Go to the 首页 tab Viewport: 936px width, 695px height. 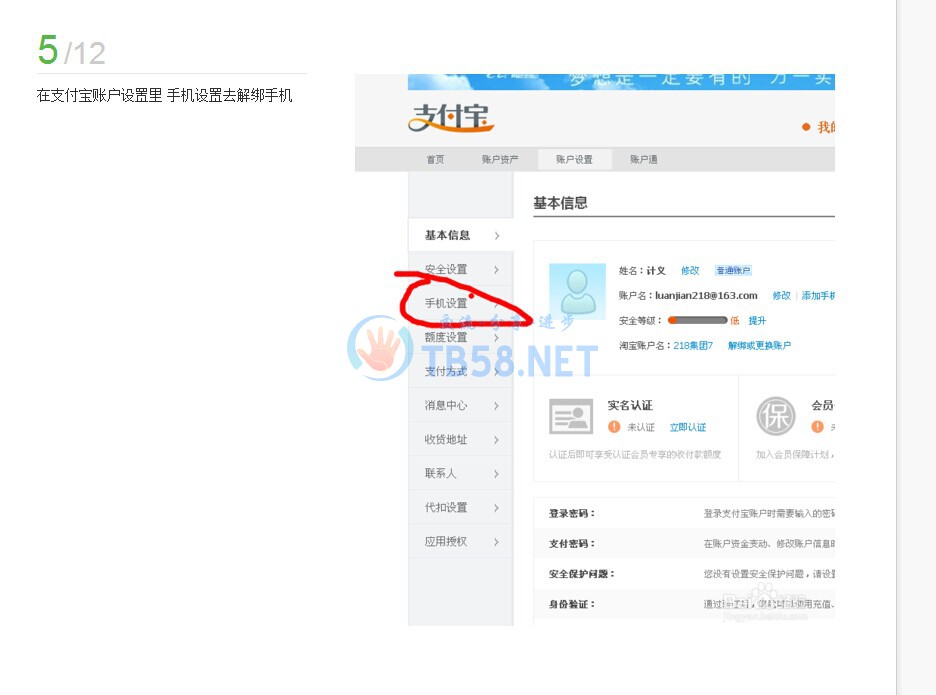pos(435,160)
